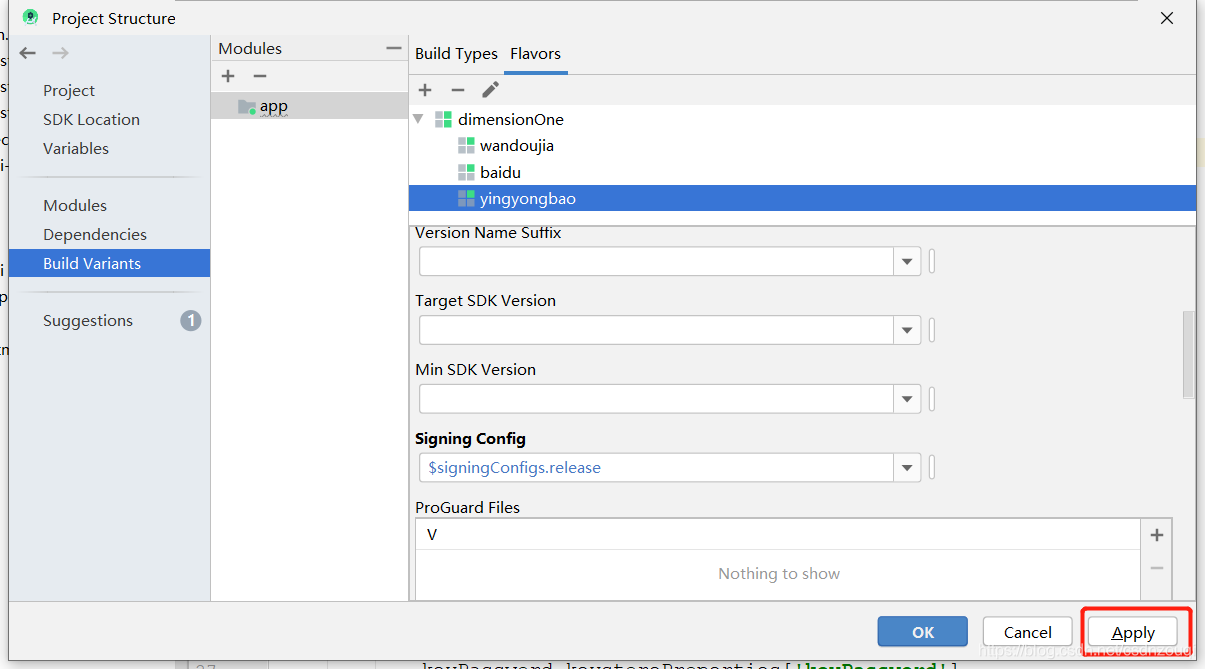Image resolution: width=1205 pixels, height=669 pixels.
Task: Click the Apply button
Action: coord(1133,632)
